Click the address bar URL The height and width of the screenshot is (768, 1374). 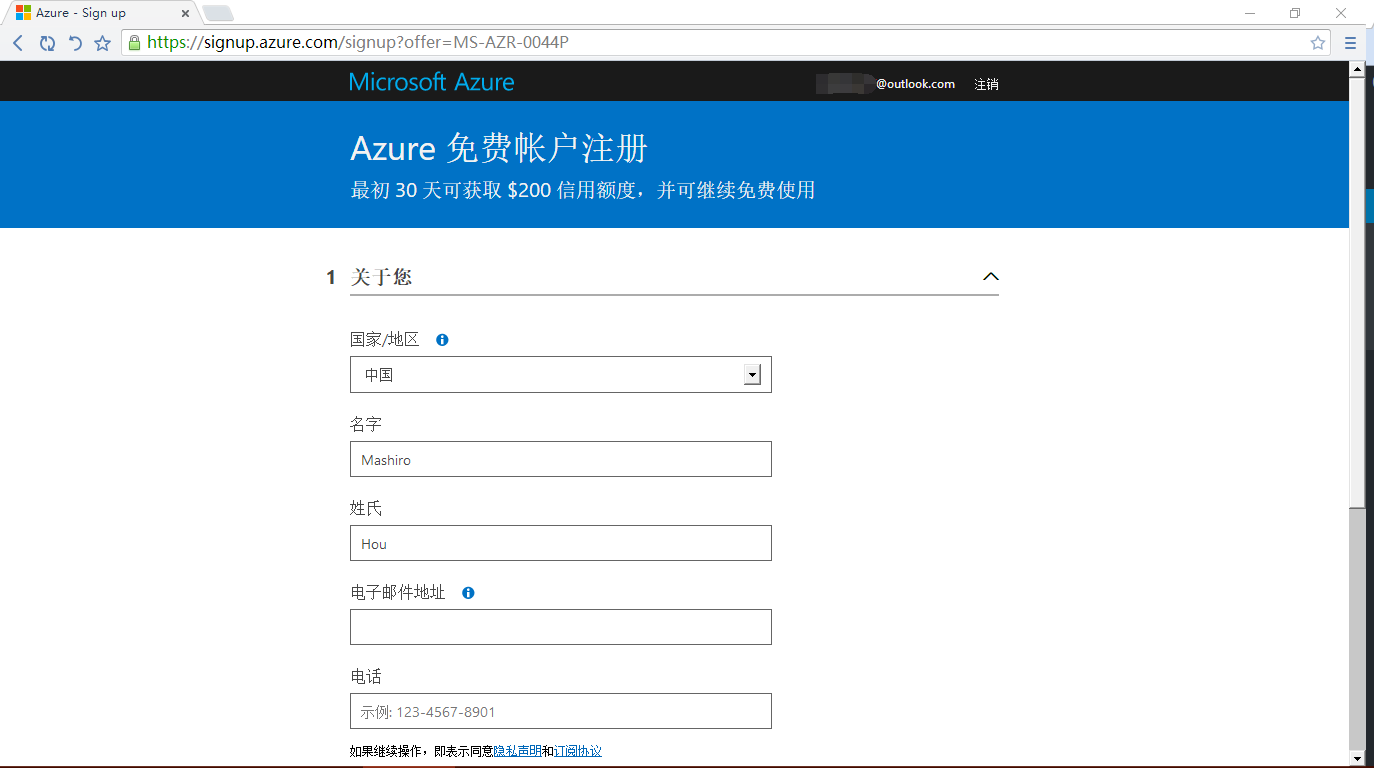click(x=358, y=43)
